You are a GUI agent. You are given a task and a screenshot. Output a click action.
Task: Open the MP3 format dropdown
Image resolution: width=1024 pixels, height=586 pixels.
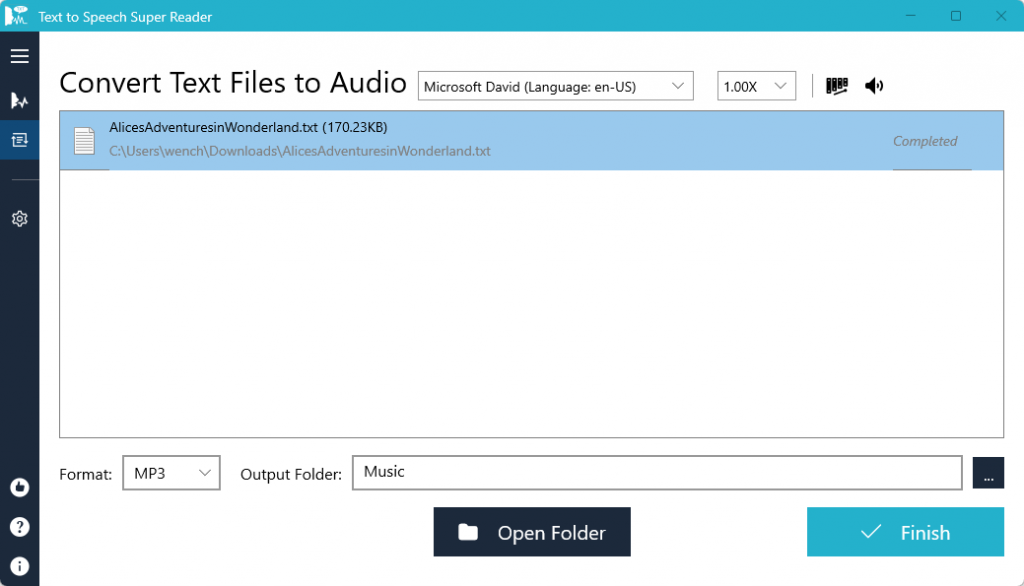[x=171, y=473]
